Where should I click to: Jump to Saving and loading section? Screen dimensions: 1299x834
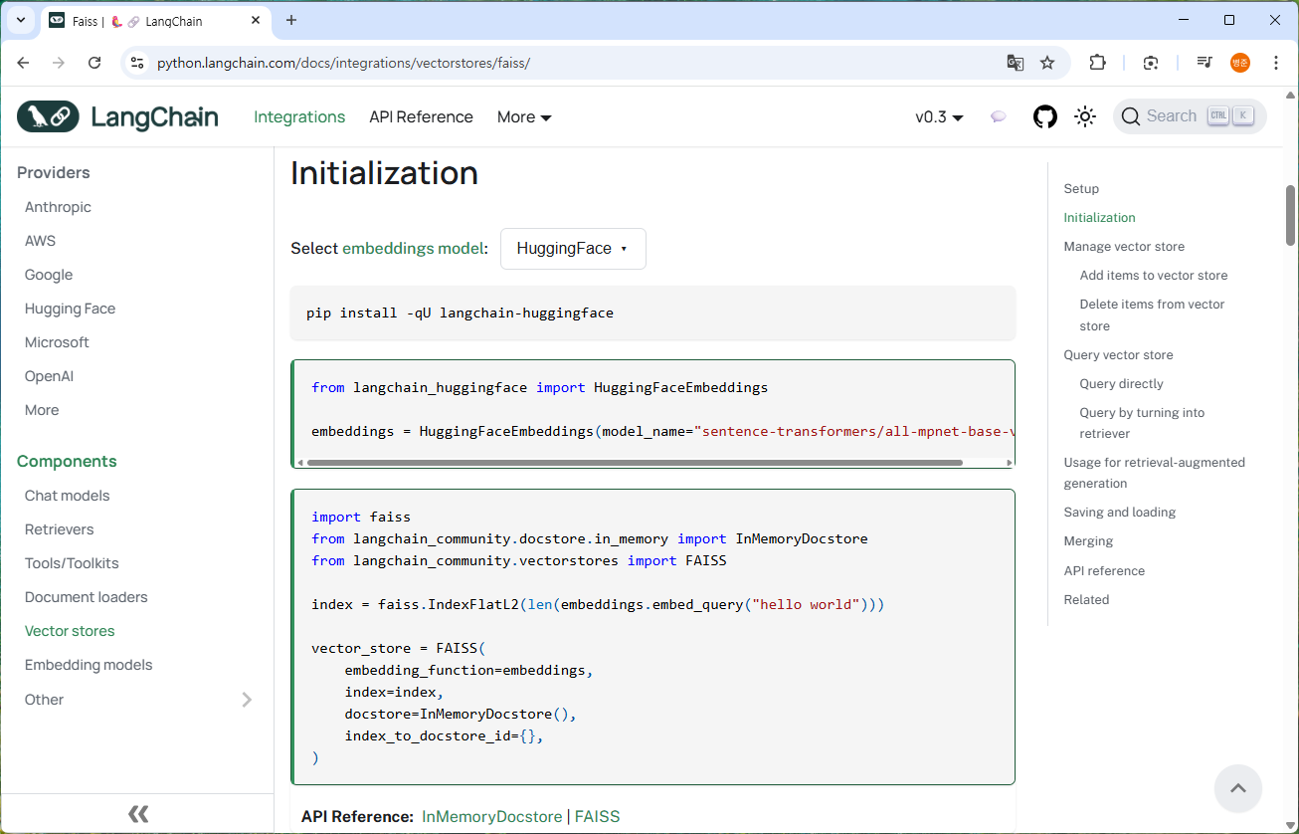(x=1119, y=512)
